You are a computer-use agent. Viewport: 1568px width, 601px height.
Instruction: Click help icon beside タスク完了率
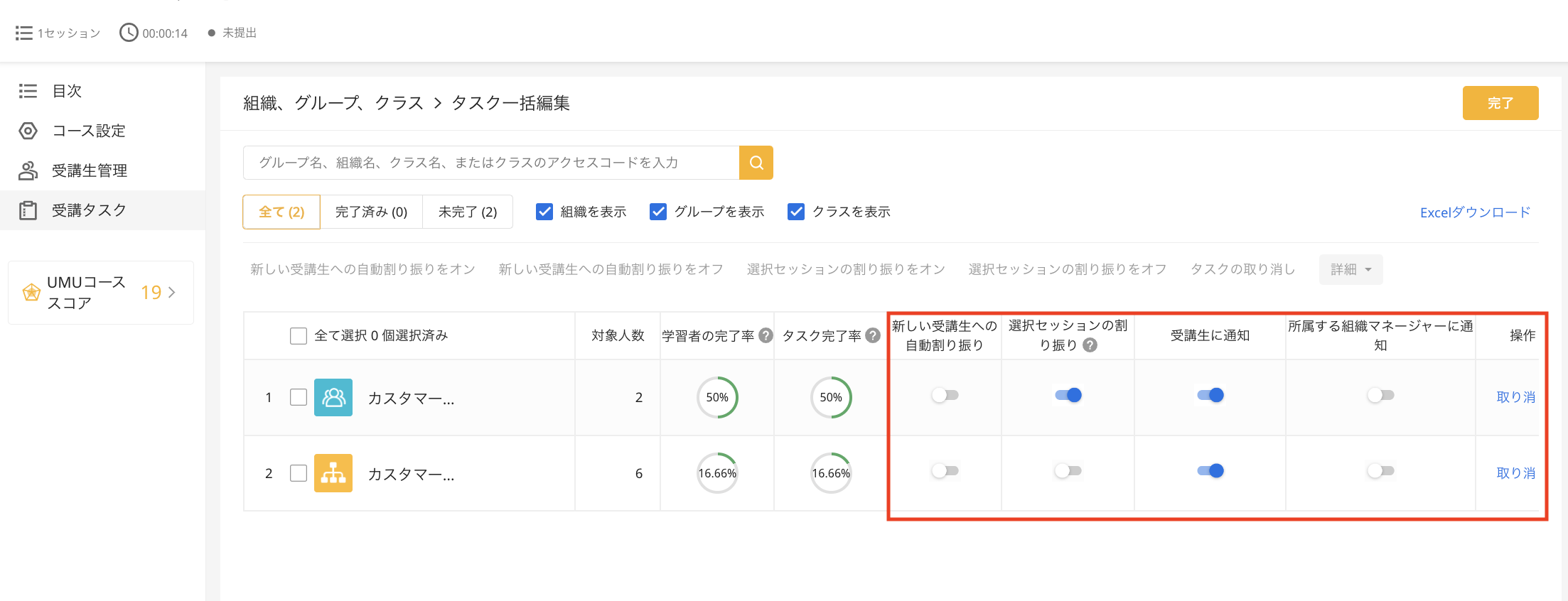point(873,335)
